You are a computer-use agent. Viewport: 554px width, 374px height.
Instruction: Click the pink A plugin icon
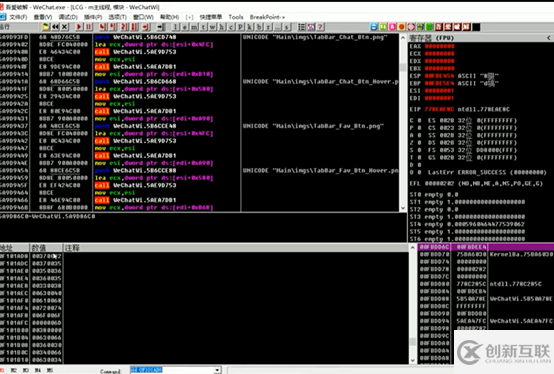[392, 27]
